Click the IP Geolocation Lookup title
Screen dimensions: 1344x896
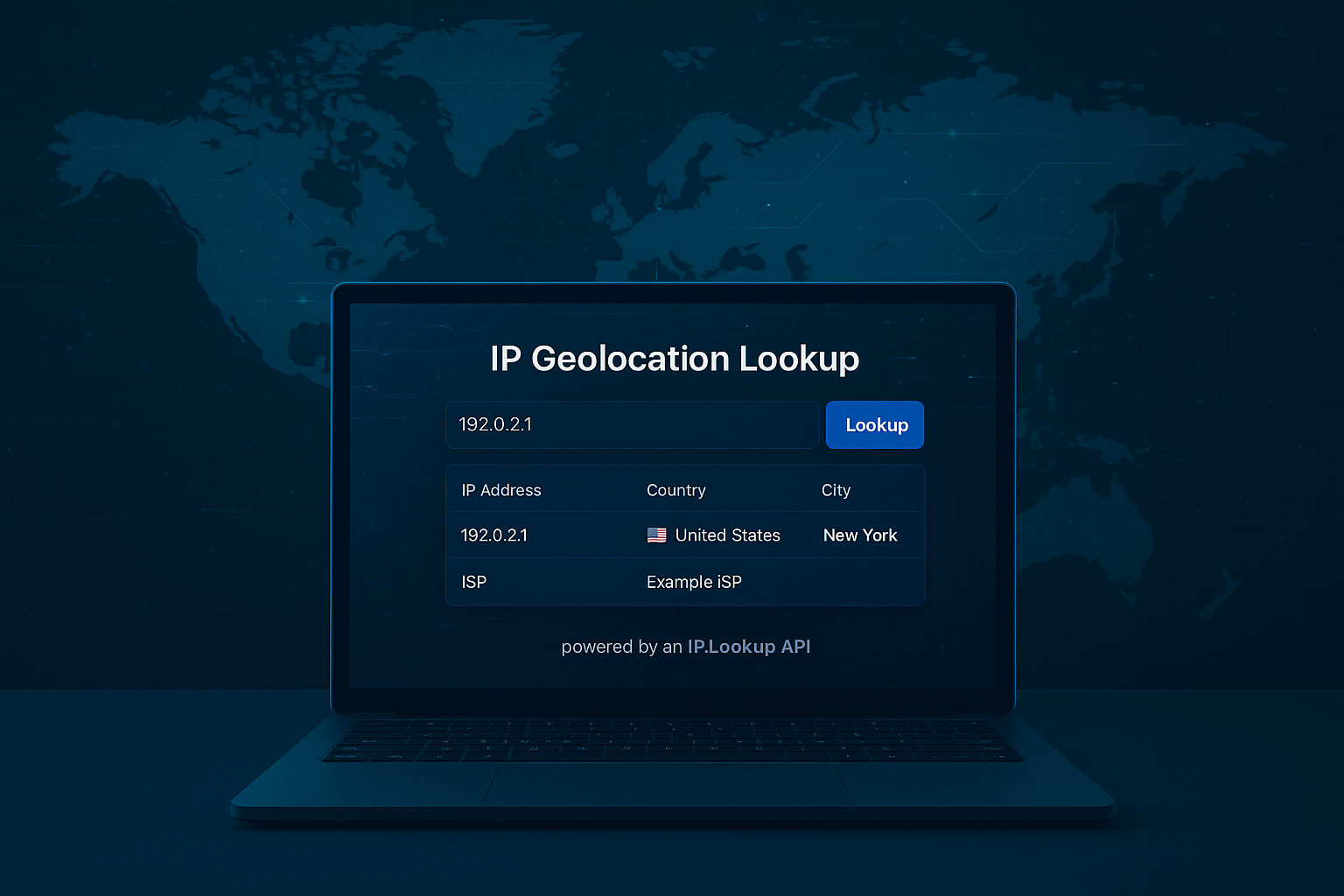(x=674, y=359)
